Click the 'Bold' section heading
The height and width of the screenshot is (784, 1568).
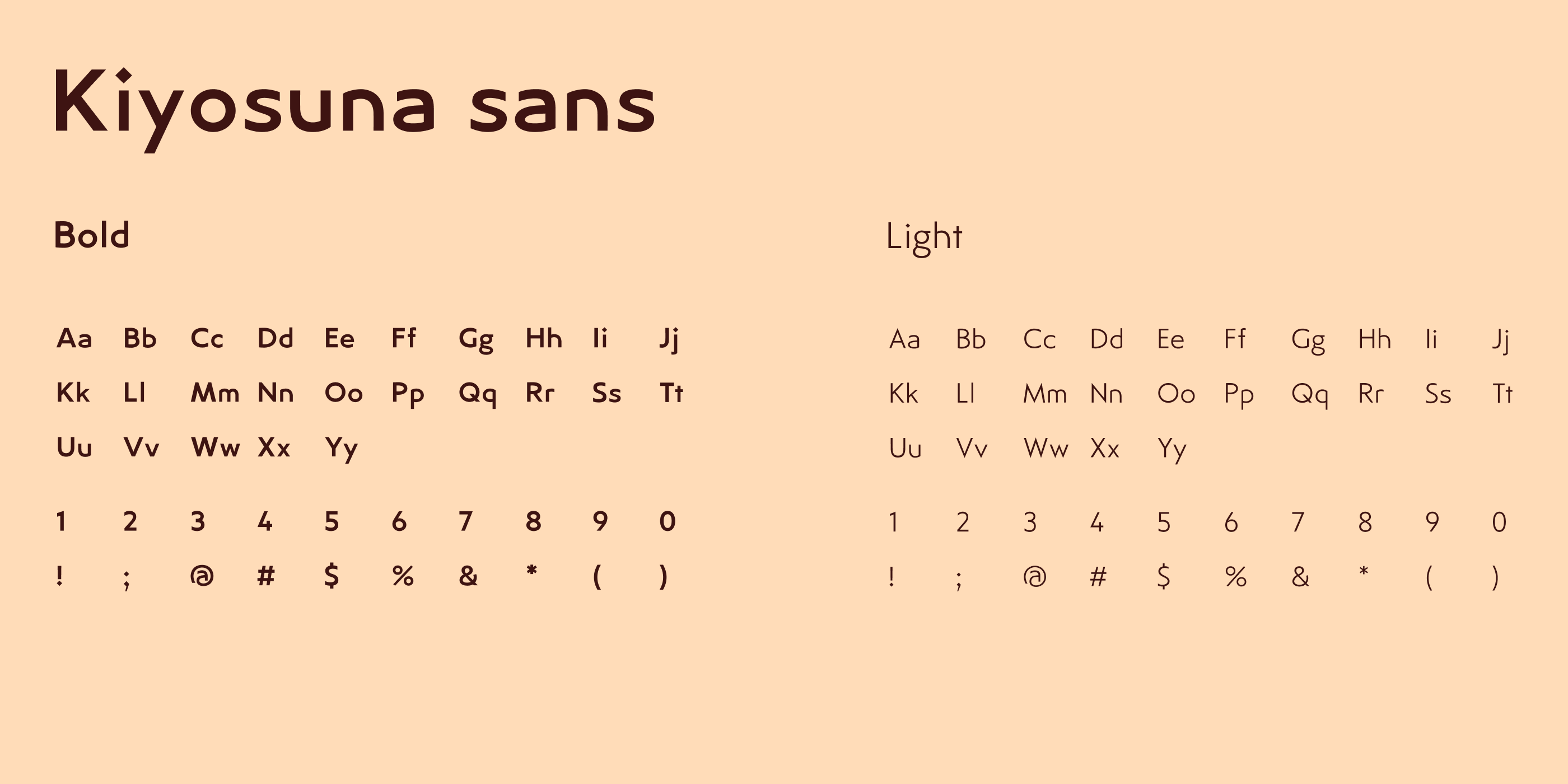(x=92, y=235)
